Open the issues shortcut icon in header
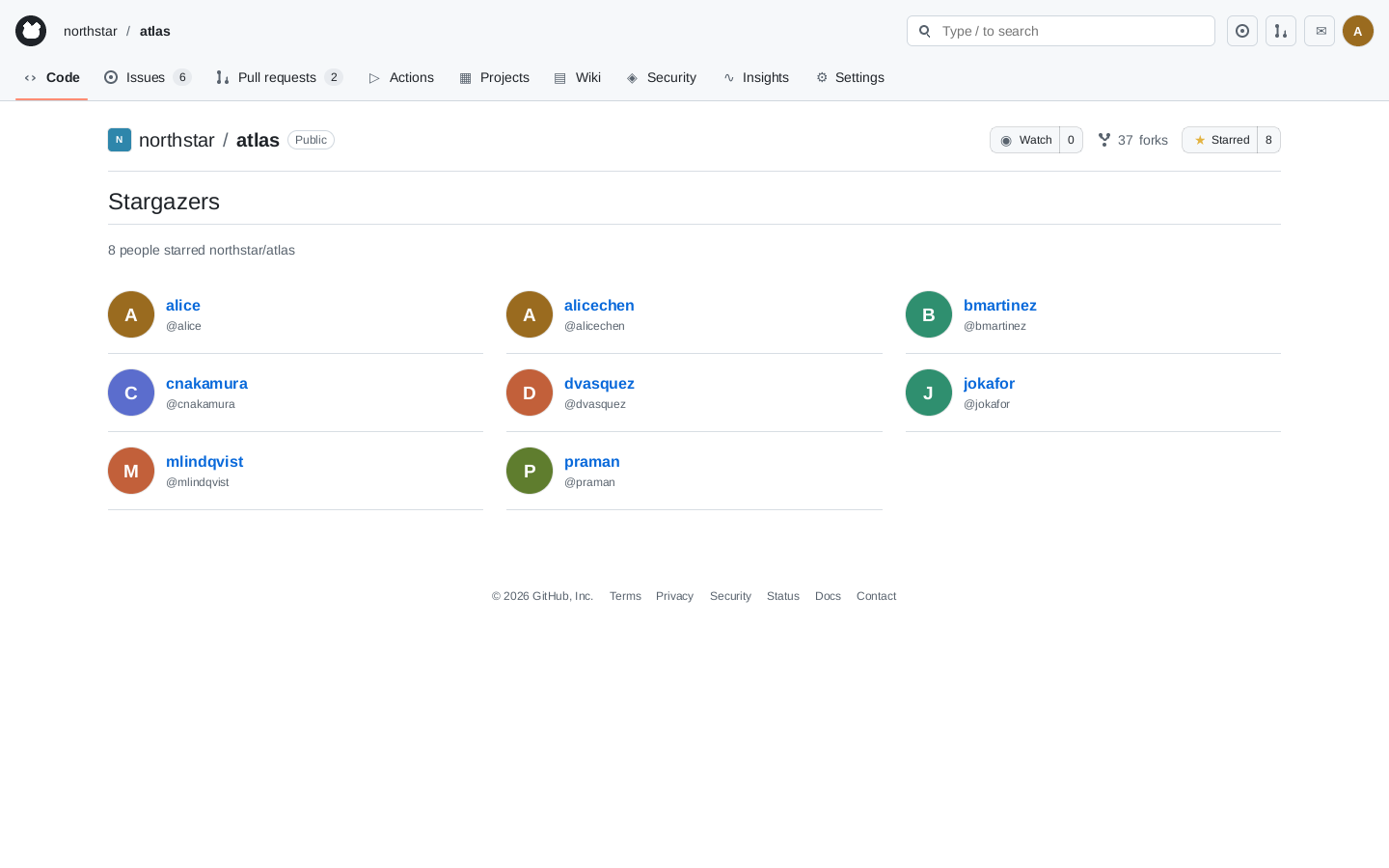The image size is (1389, 868). tap(1242, 31)
